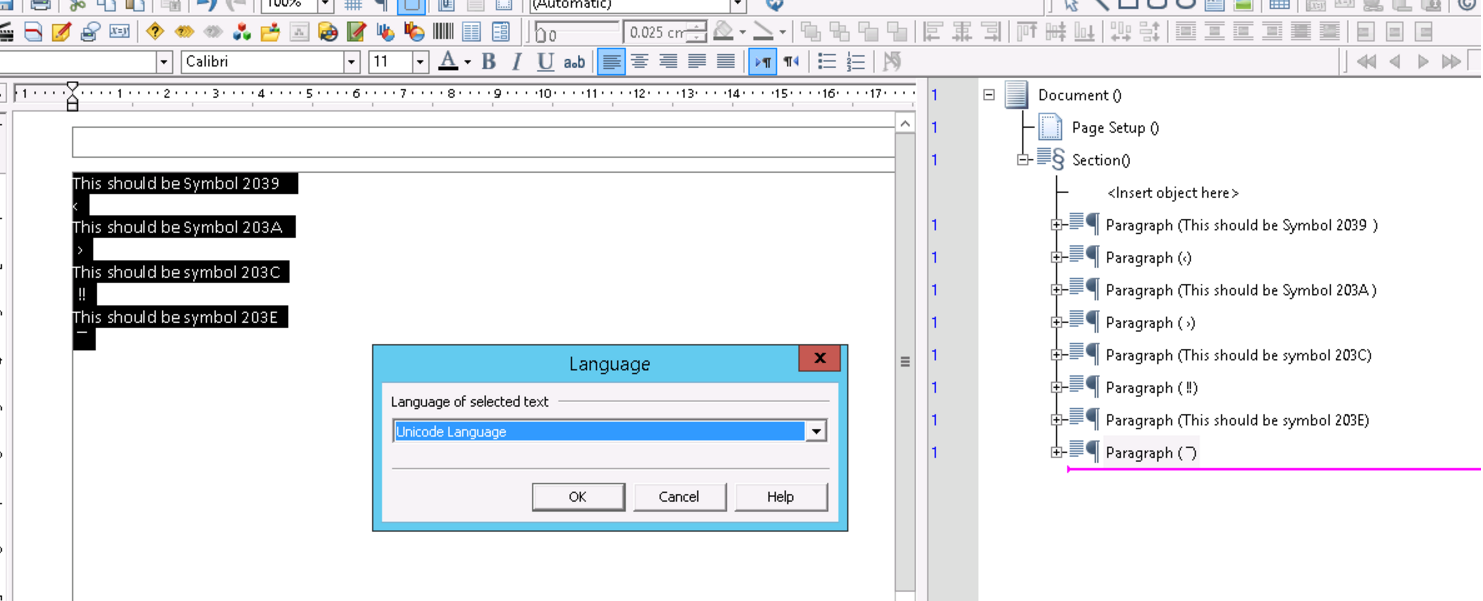The width and height of the screenshot is (1483, 601).
Task: Toggle numbered list
Action: click(x=856, y=62)
